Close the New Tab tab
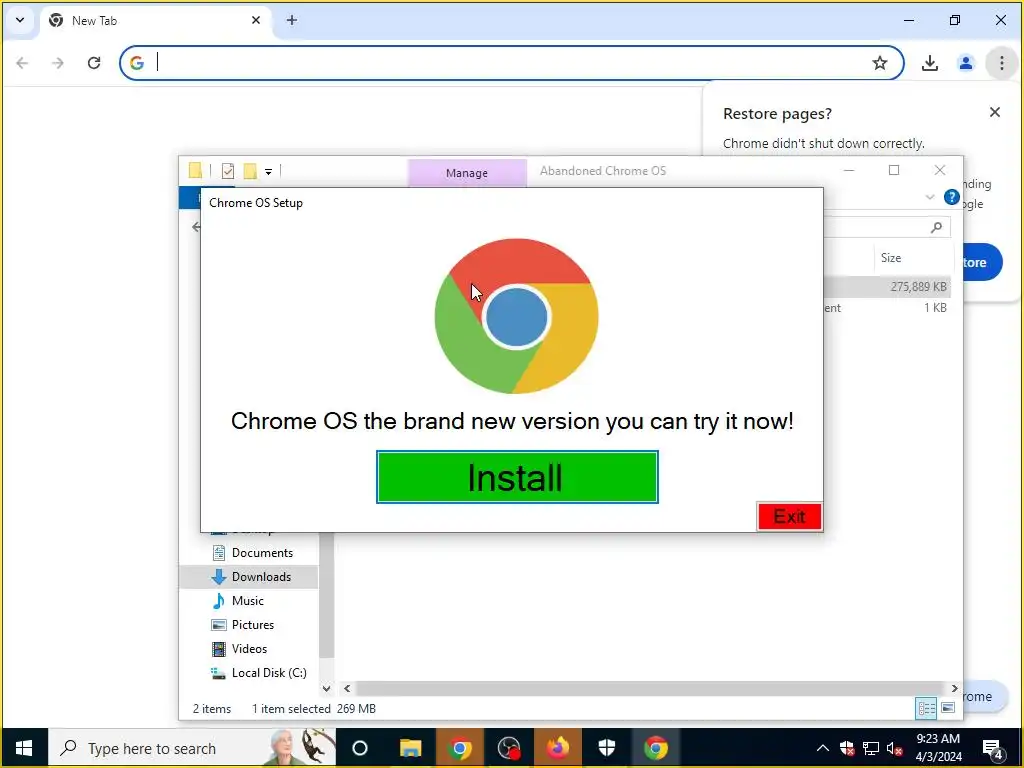This screenshot has width=1024, height=768. [256, 20]
